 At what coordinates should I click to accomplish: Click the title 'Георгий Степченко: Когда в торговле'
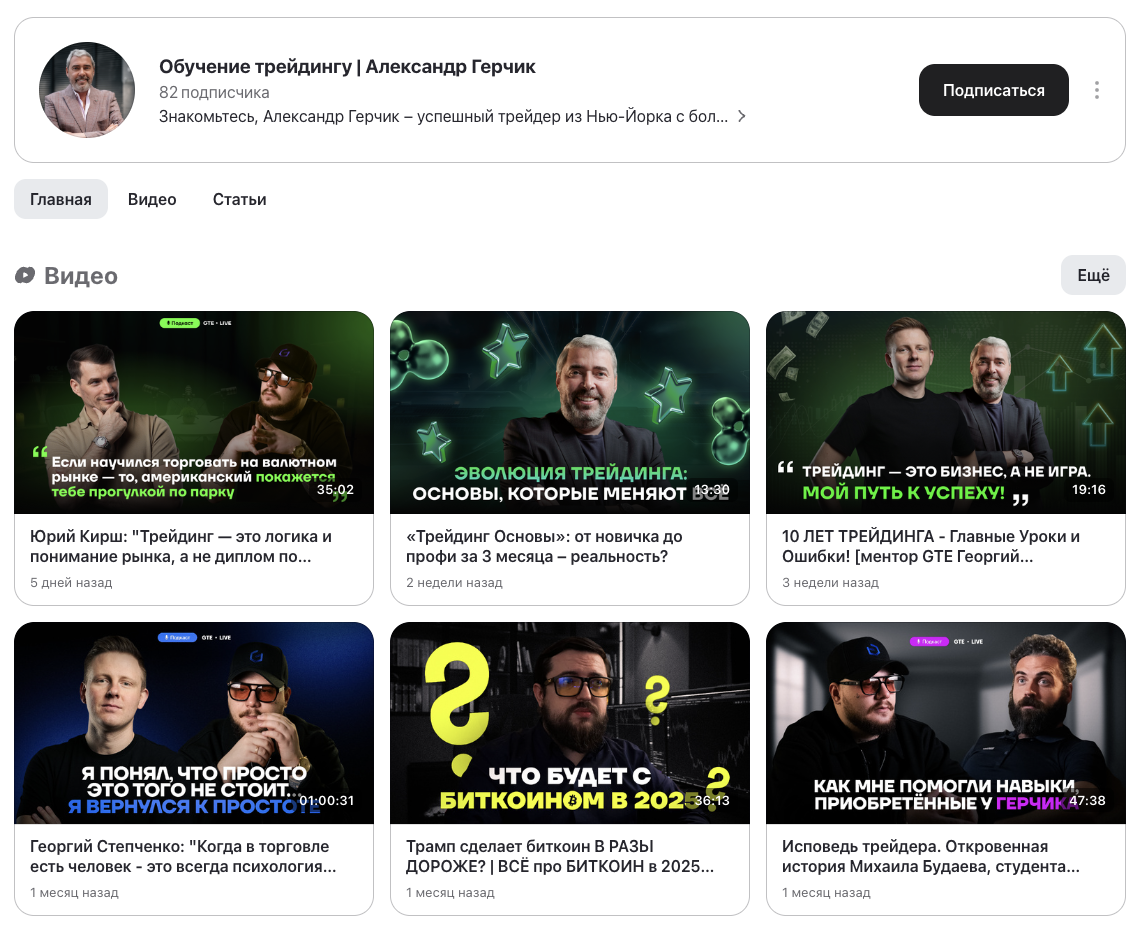[183, 857]
